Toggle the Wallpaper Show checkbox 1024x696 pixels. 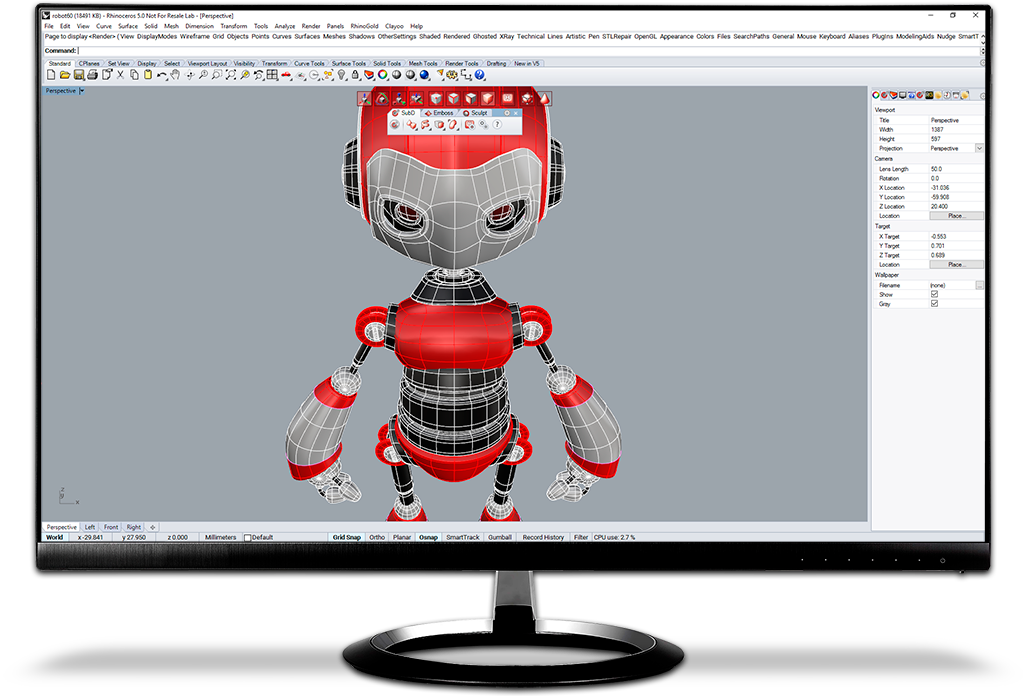click(935, 294)
